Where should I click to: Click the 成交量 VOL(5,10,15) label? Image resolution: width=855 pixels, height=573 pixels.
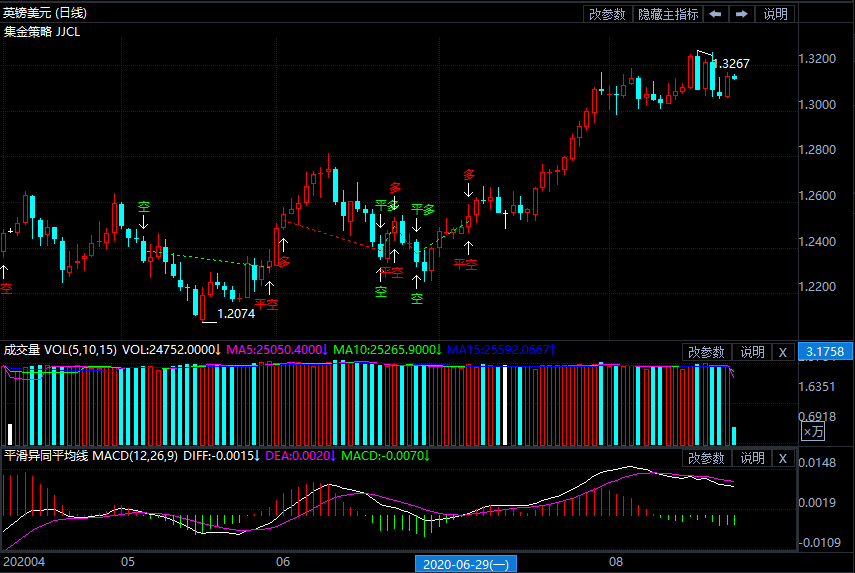[x=60, y=350]
